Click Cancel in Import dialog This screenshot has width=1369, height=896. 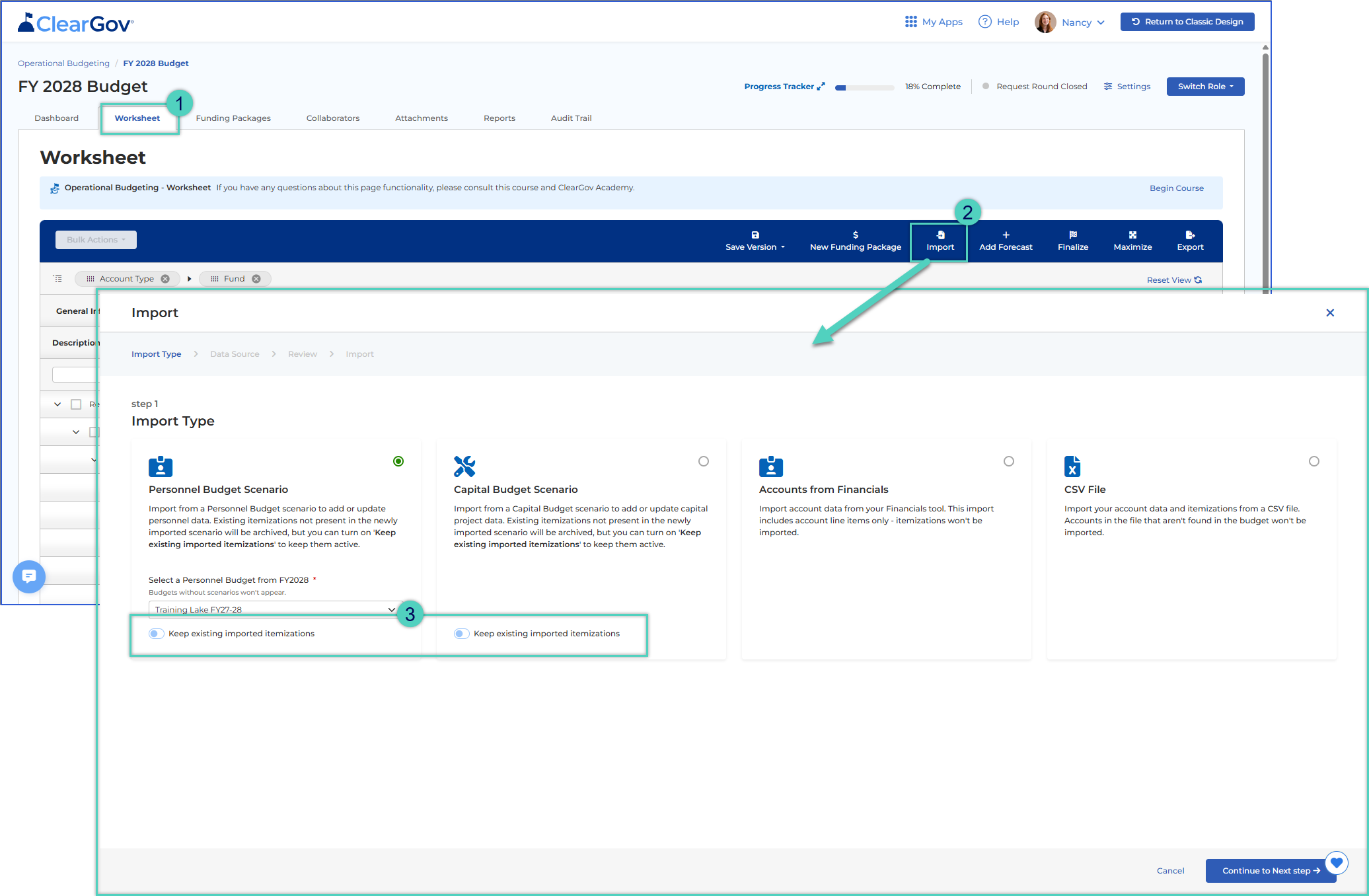click(x=1171, y=871)
